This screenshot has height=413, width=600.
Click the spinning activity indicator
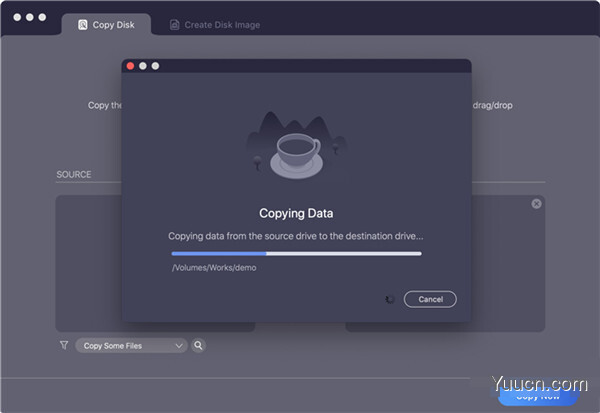(390, 299)
